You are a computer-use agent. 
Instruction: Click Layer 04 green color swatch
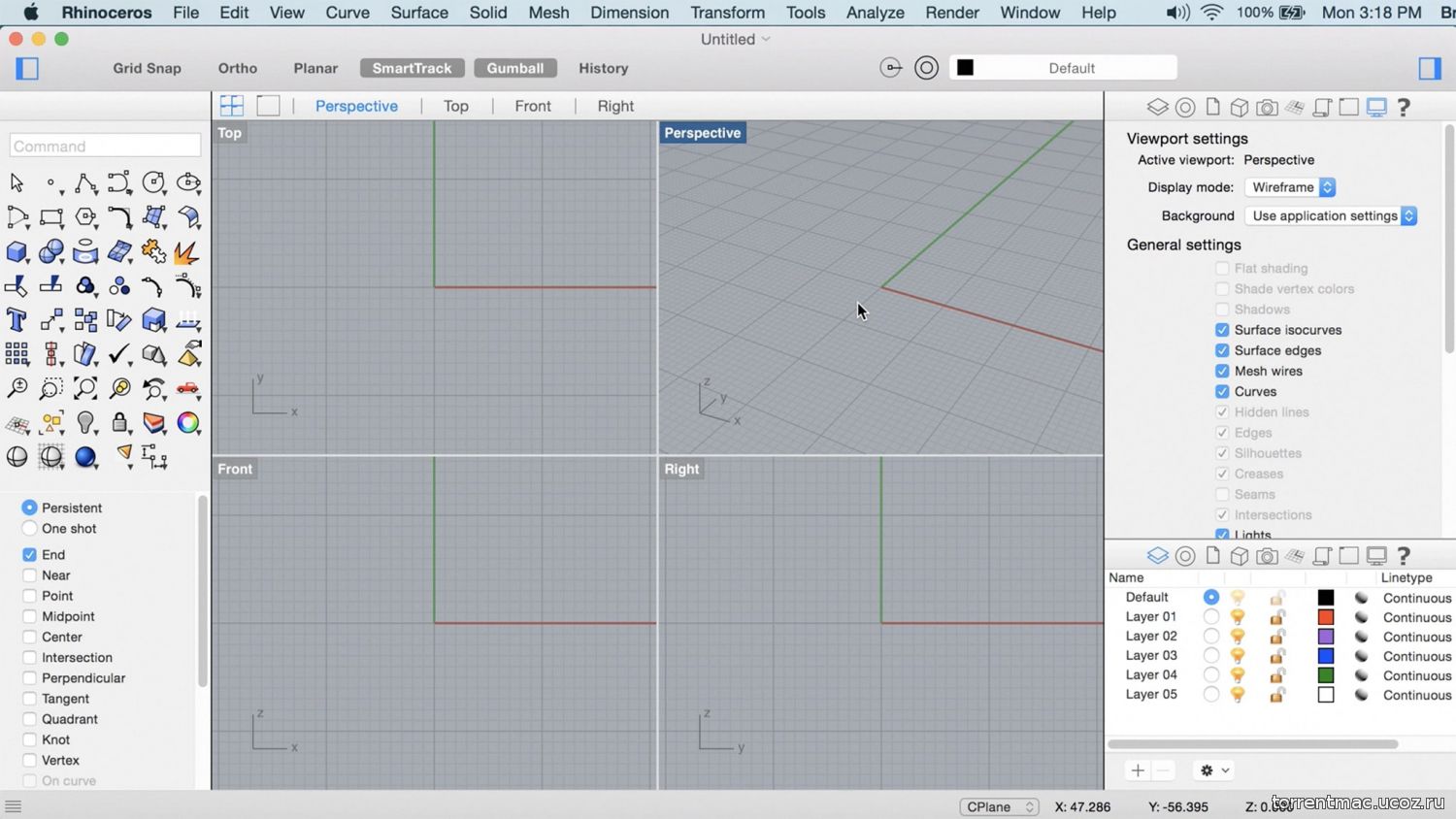pos(1326,675)
